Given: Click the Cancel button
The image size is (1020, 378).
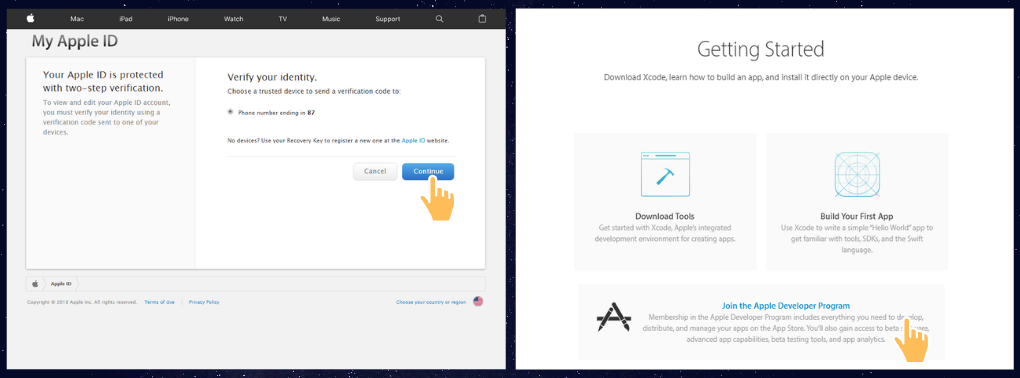Looking at the screenshot, I should pos(375,171).
